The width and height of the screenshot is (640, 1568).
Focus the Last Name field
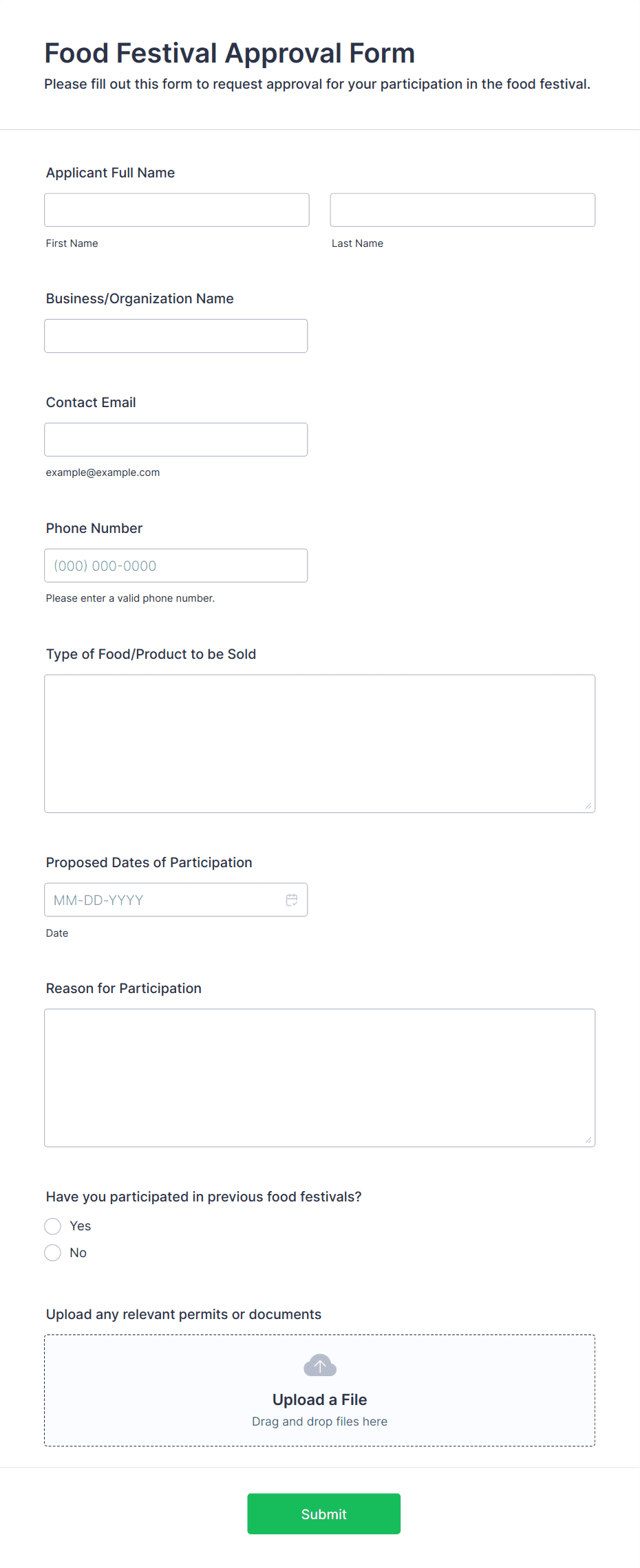[462, 210]
